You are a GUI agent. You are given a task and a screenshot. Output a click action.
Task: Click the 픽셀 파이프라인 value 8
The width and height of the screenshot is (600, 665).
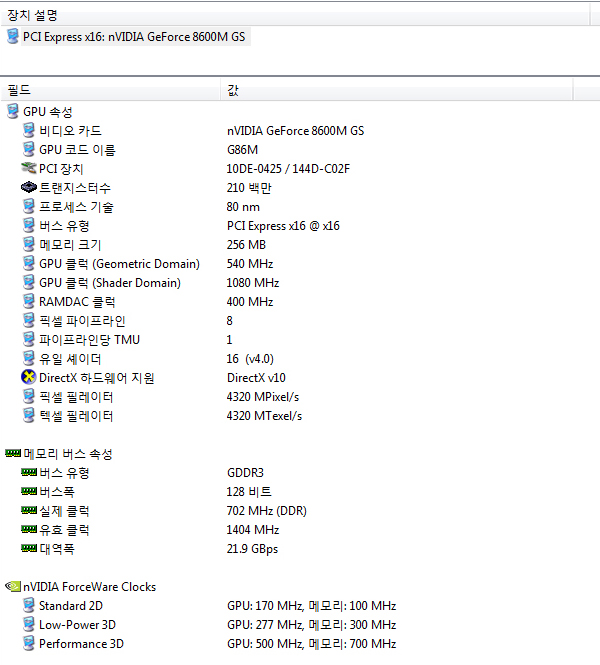(229, 321)
